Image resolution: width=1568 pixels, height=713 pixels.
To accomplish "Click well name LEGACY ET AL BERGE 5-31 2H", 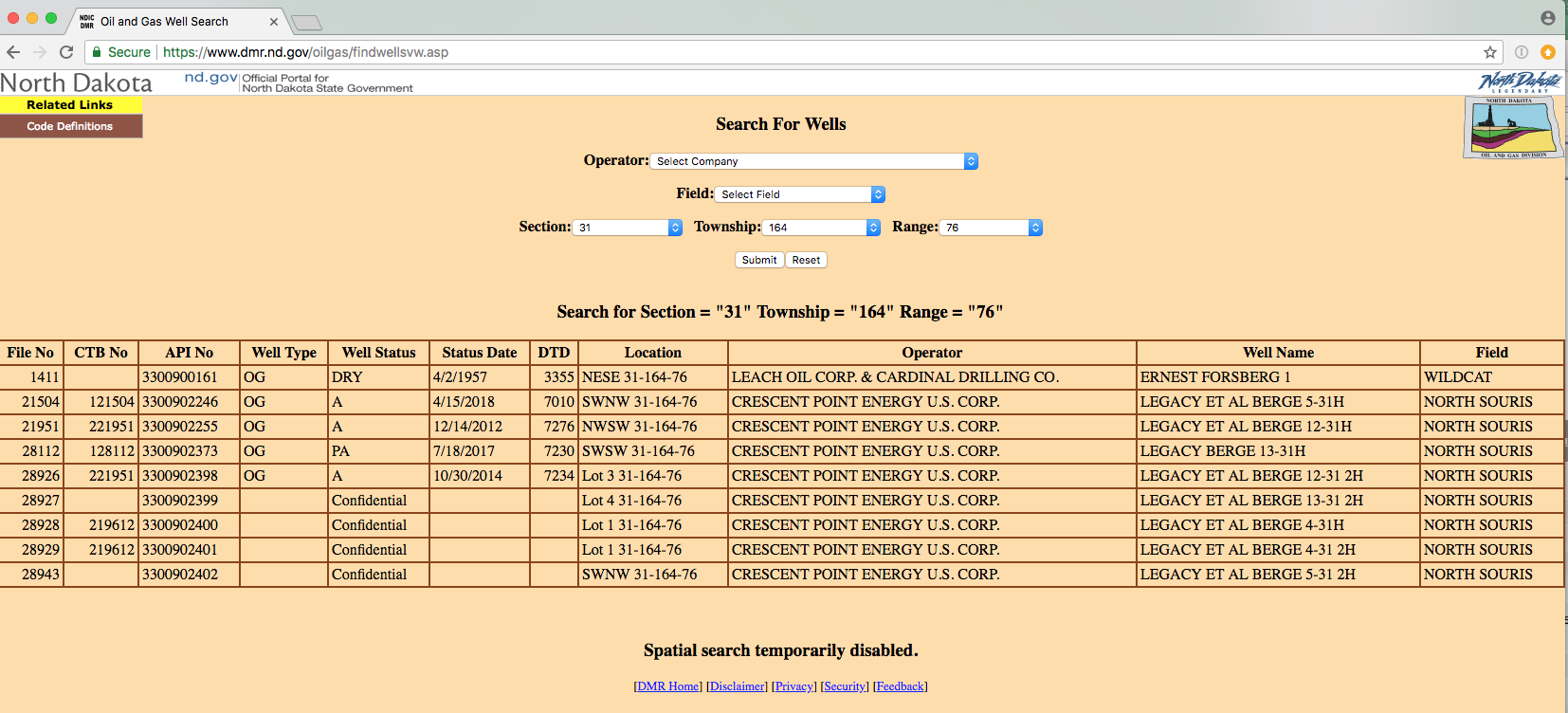I will [1248, 575].
